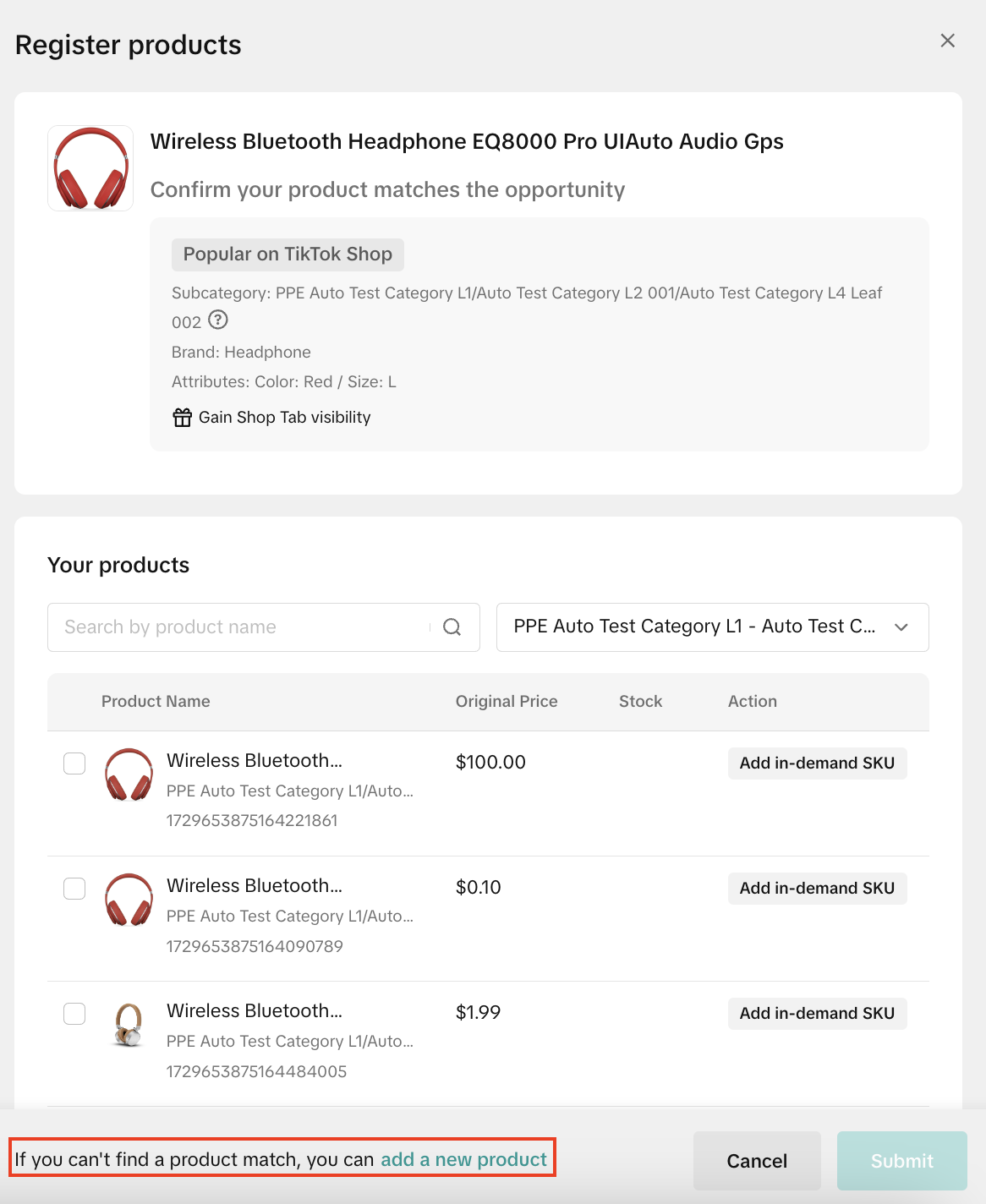Add in-demand SKU for the $1.99 product
The image size is (986, 1204).
click(816, 1014)
